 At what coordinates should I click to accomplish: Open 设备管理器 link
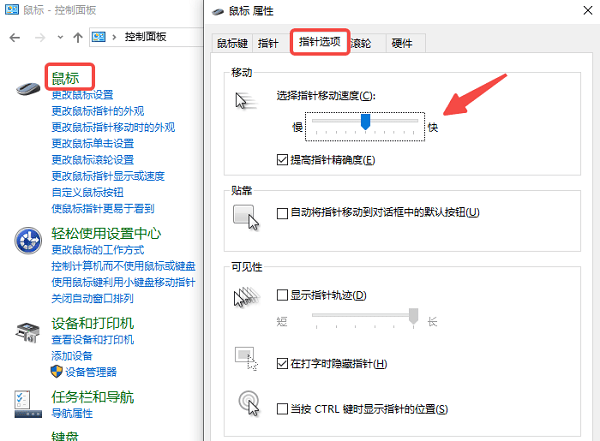pyautogui.click(x=91, y=372)
